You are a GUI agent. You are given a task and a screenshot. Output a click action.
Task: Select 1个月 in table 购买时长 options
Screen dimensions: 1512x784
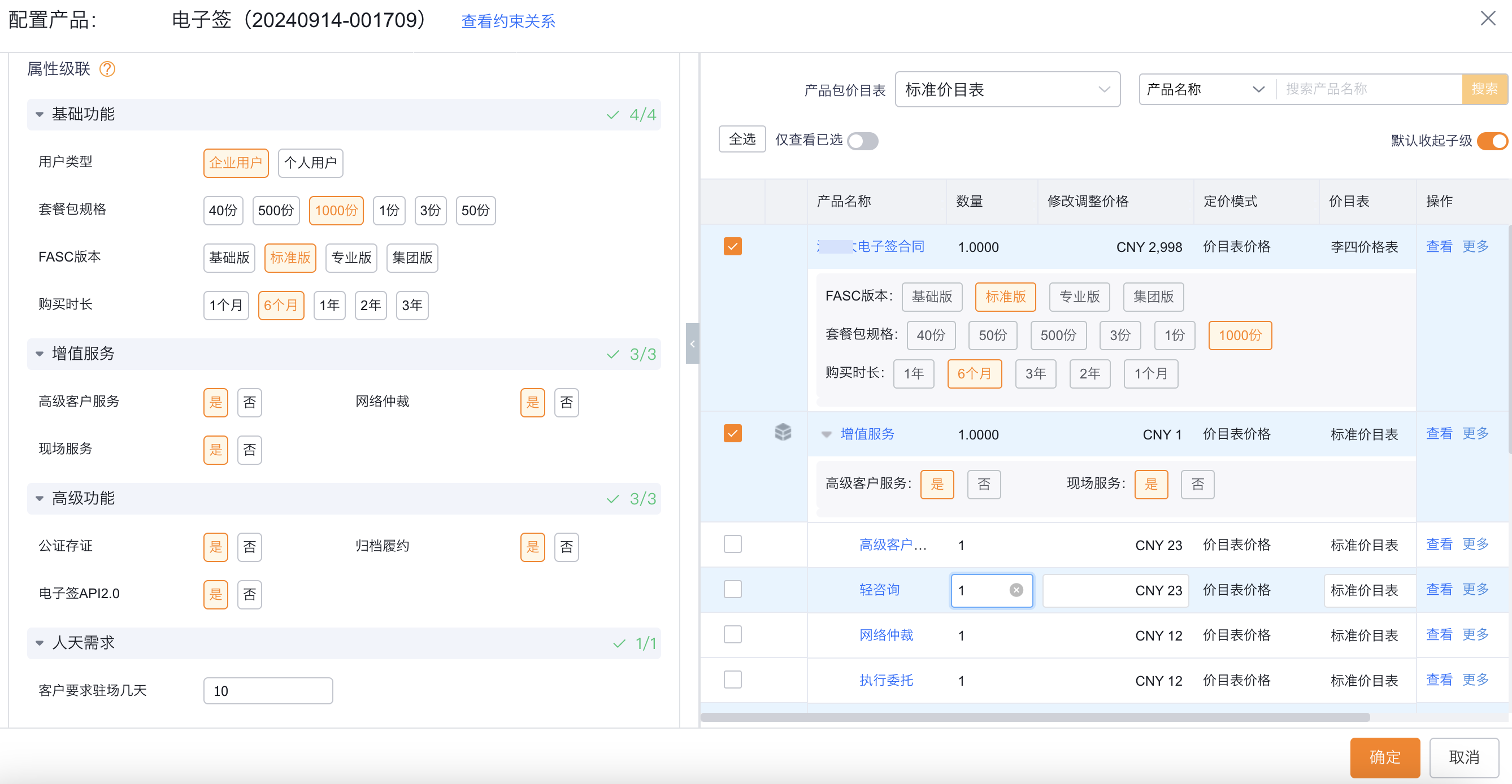tap(1150, 374)
